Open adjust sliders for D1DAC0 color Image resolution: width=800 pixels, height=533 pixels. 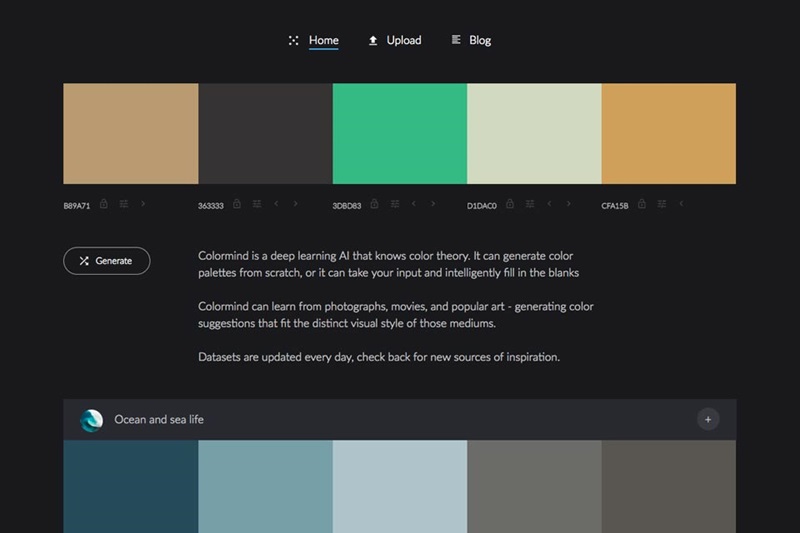[528, 204]
